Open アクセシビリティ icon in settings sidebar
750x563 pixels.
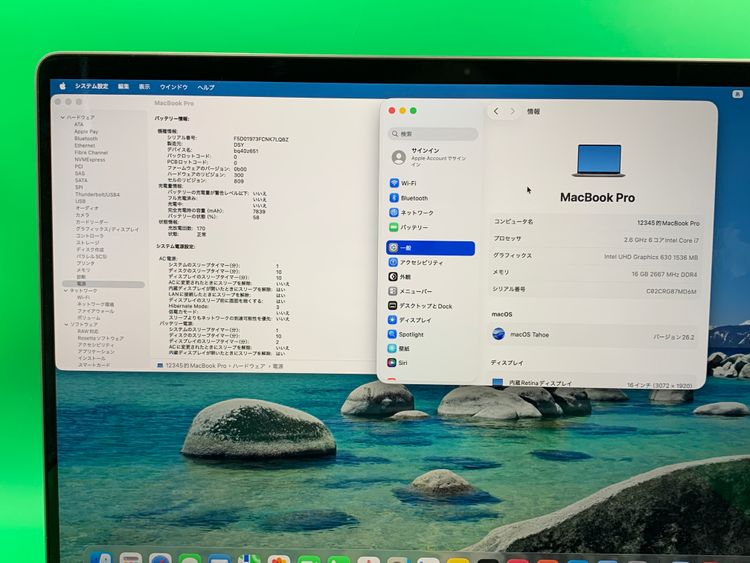coord(393,262)
